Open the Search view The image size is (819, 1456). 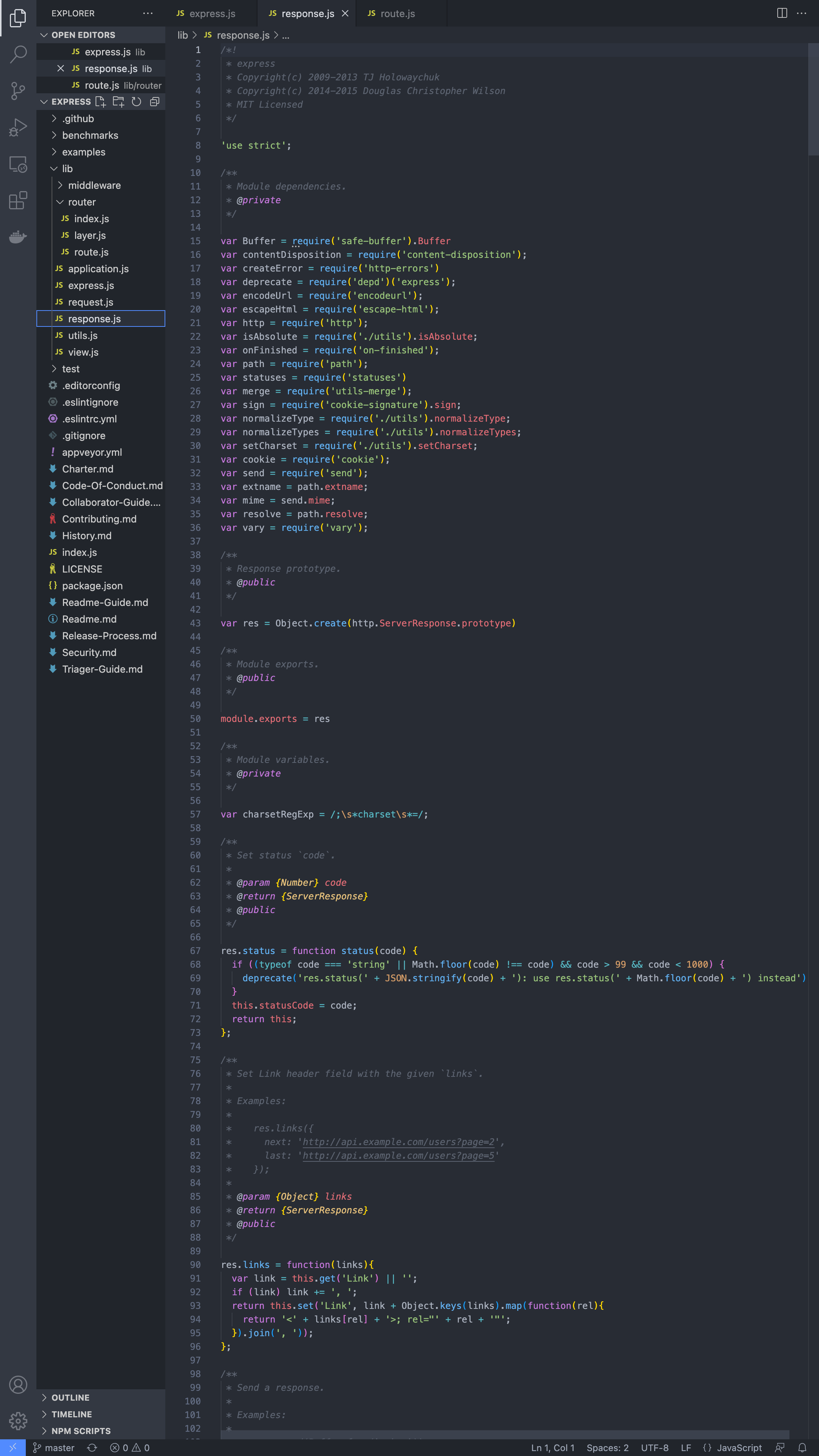18,54
